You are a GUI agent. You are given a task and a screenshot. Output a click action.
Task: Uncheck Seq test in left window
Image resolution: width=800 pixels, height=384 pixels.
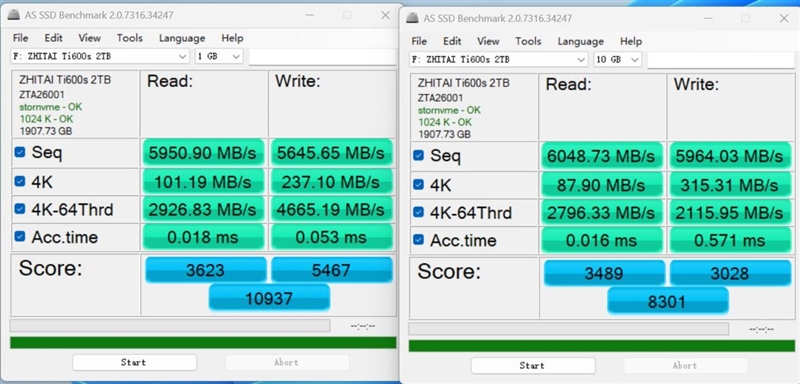point(20,152)
